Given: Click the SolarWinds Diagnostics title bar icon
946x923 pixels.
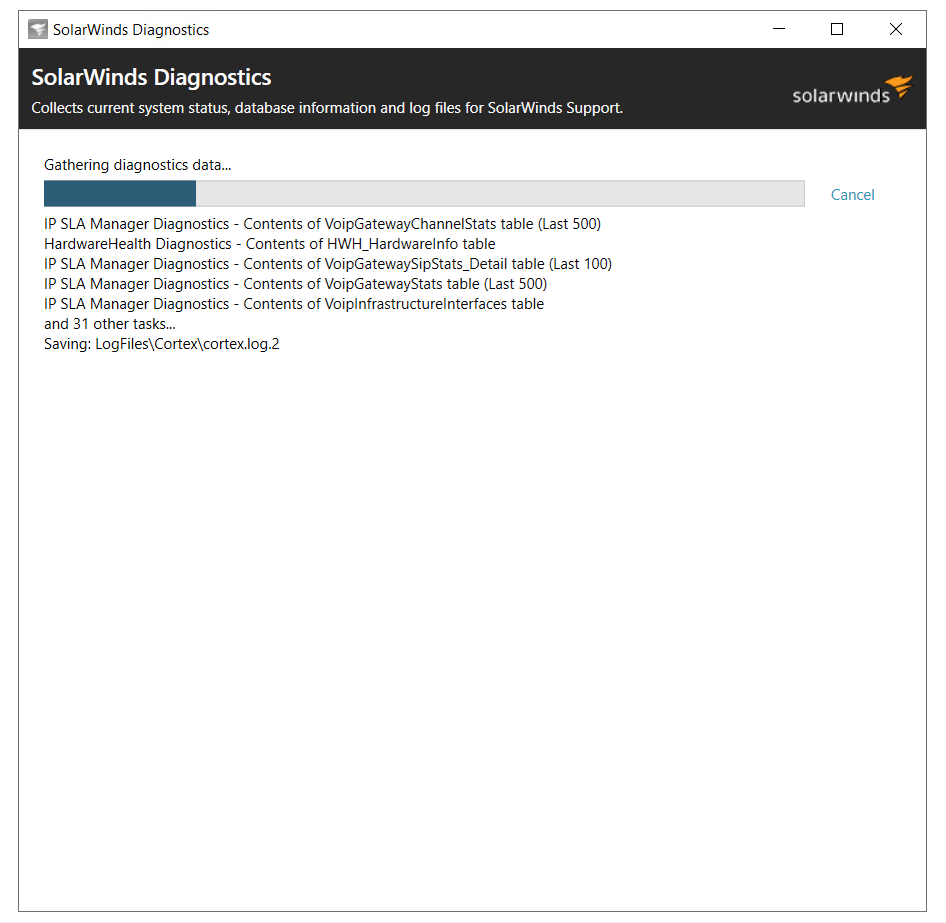Looking at the screenshot, I should (38, 29).
